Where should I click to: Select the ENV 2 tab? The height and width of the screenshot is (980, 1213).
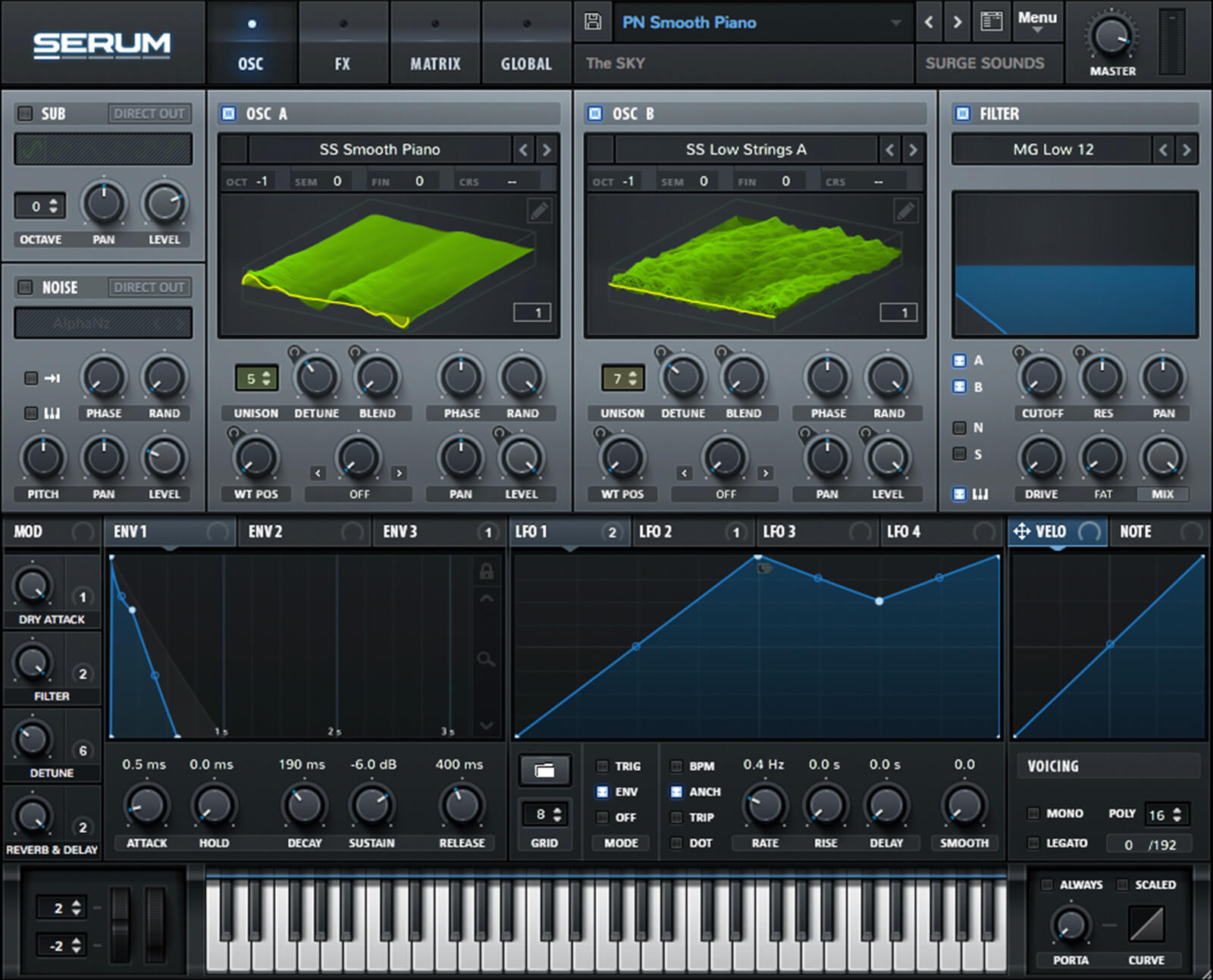point(305,531)
